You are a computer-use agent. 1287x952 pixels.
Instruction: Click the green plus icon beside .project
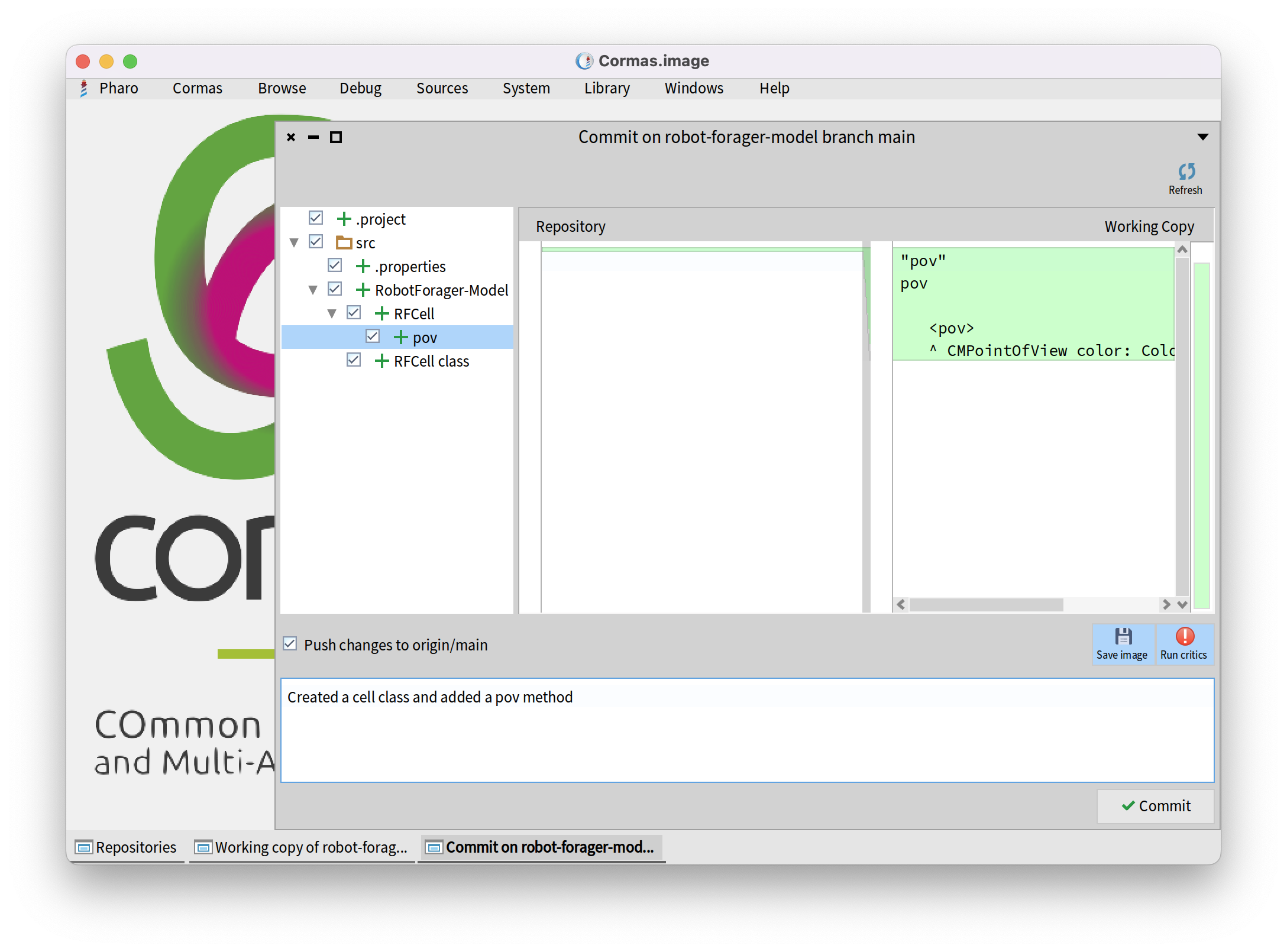click(x=344, y=219)
